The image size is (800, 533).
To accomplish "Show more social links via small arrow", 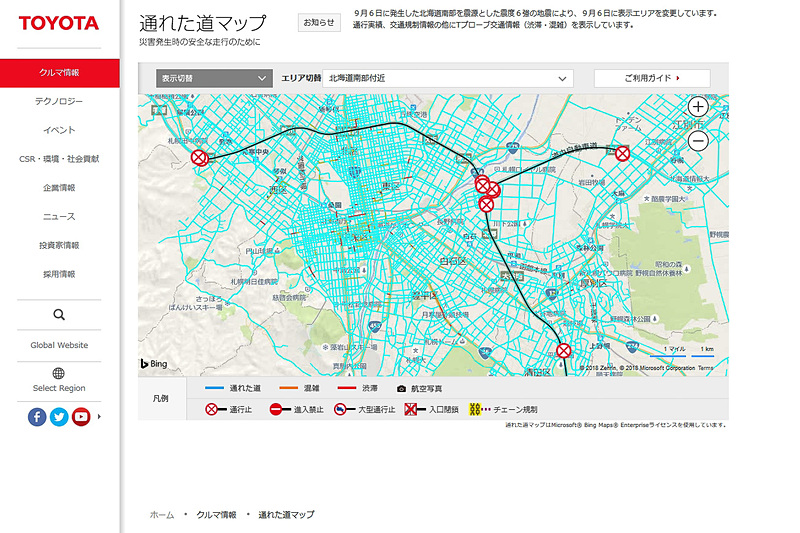I will 99,416.
